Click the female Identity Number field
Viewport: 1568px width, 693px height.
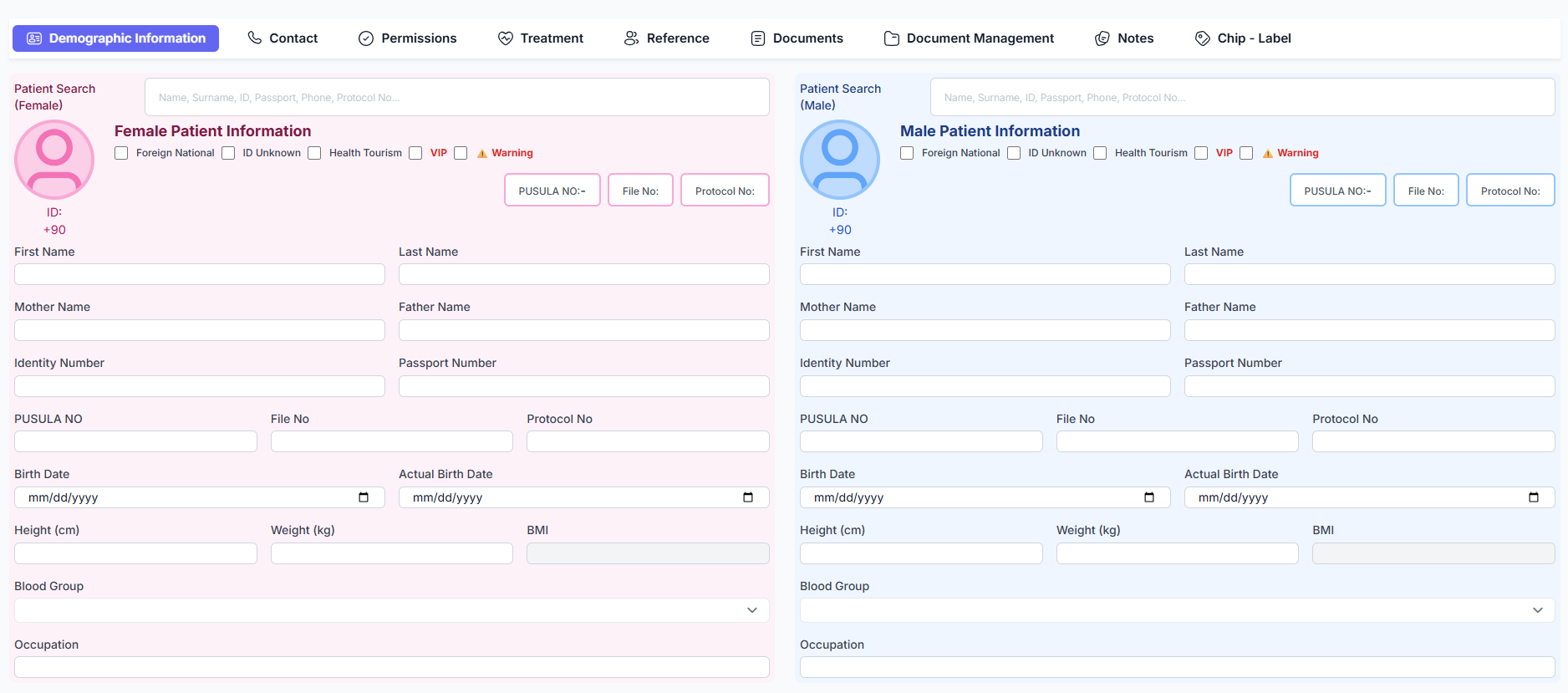(x=200, y=386)
